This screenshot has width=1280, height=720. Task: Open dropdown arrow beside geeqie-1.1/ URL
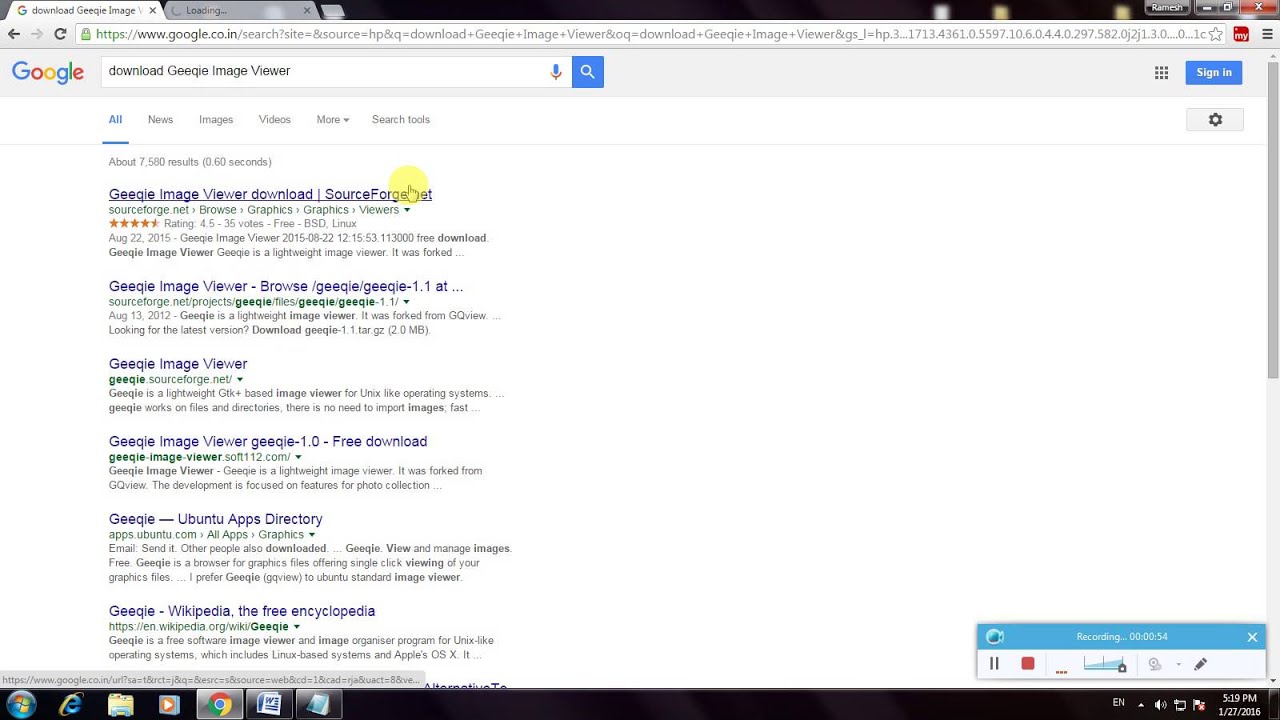(x=406, y=302)
